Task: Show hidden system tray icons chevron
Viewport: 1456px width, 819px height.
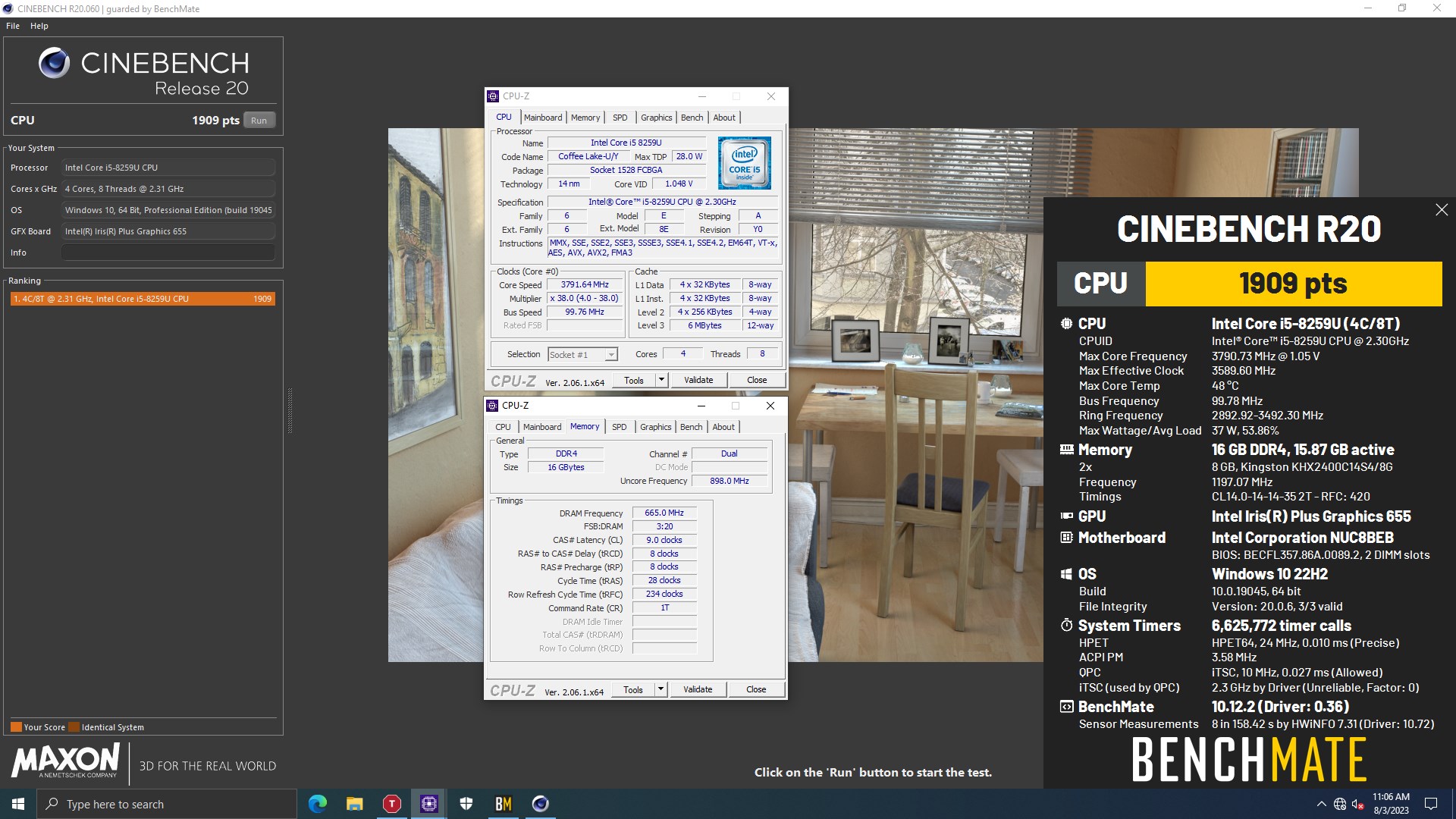Action: pos(1322,804)
